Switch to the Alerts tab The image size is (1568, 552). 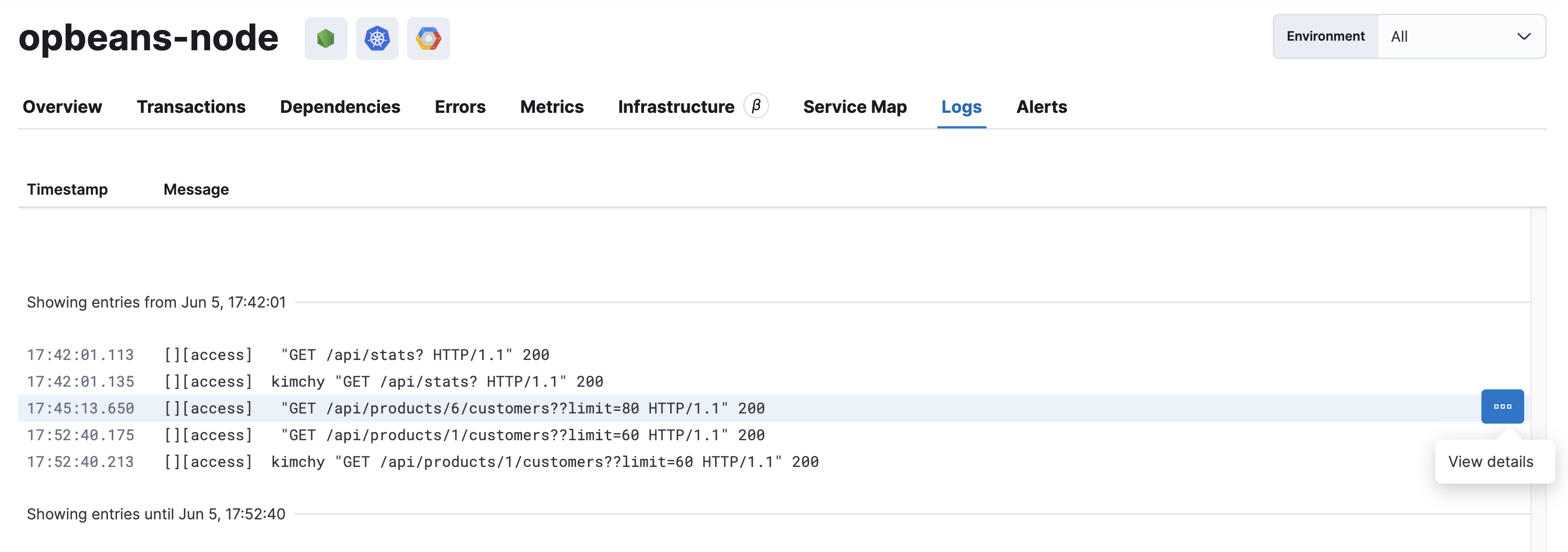[x=1041, y=106]
